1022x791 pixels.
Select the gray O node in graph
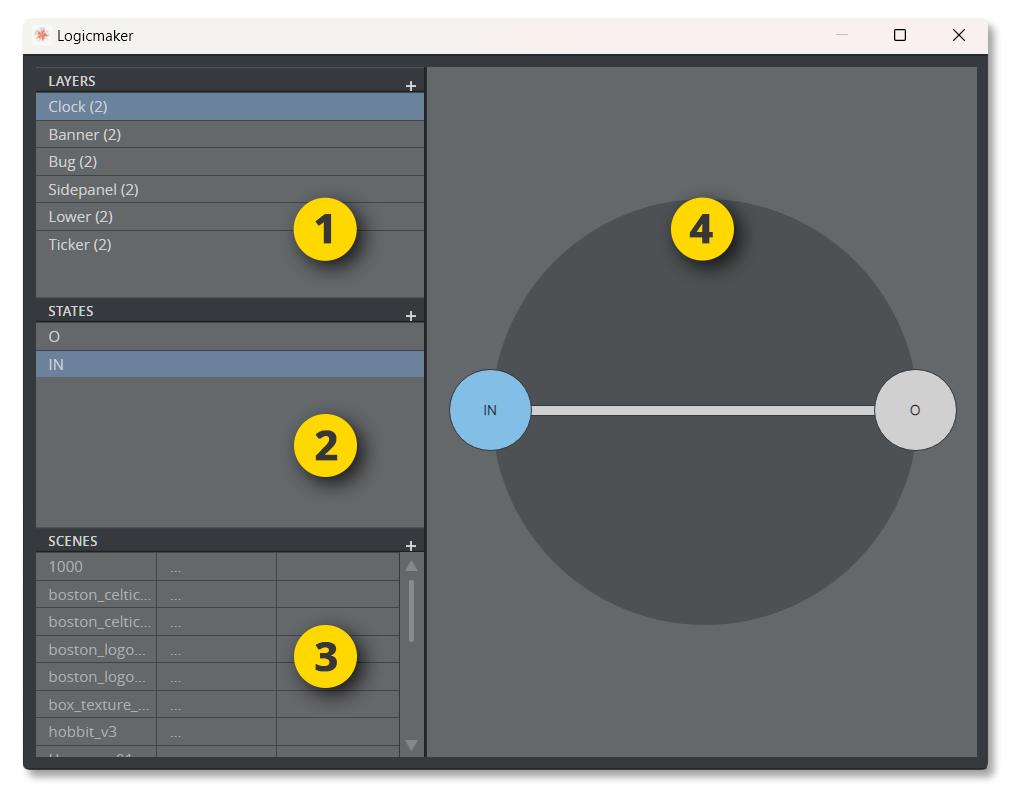click(x=914, y=410)
